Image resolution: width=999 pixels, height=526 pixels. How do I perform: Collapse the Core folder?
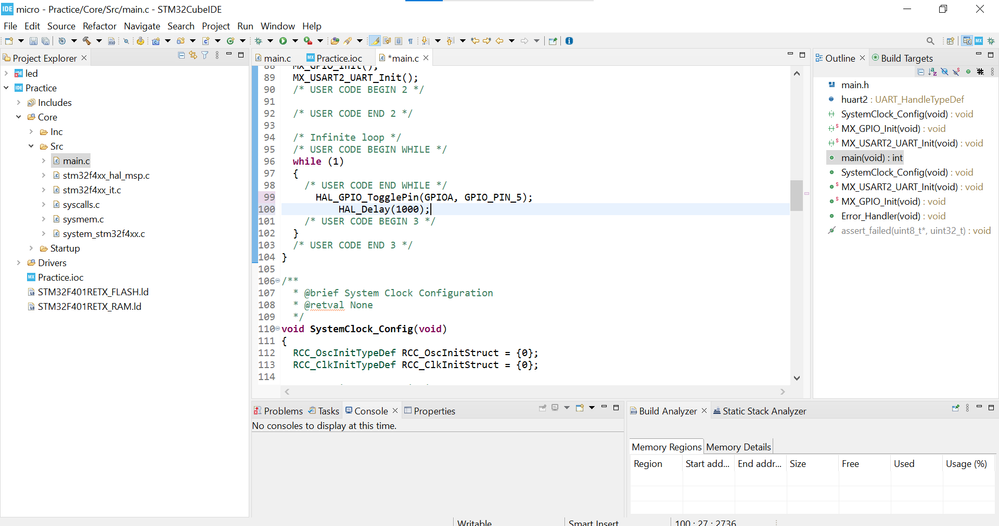pyautogui.click(x=18, y=117)
